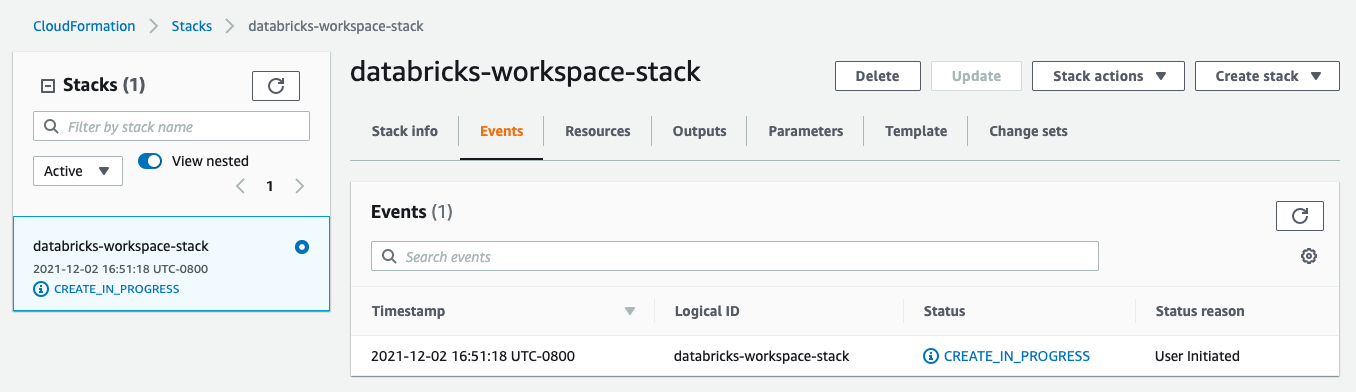Click the disabled Update button
Screen dimensions: 1356x392
pyautogui.click(x=976, y=76)
